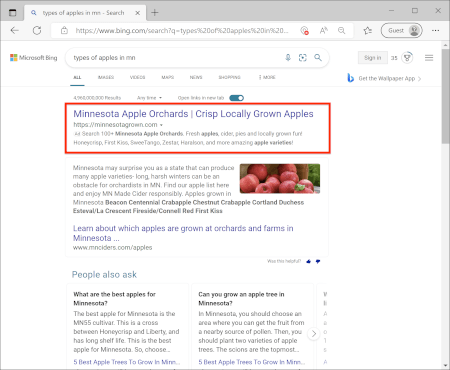Open 'Learn about which apples are grown' link
This screenshot has width=450, height=370.
(x=183, y=233)
